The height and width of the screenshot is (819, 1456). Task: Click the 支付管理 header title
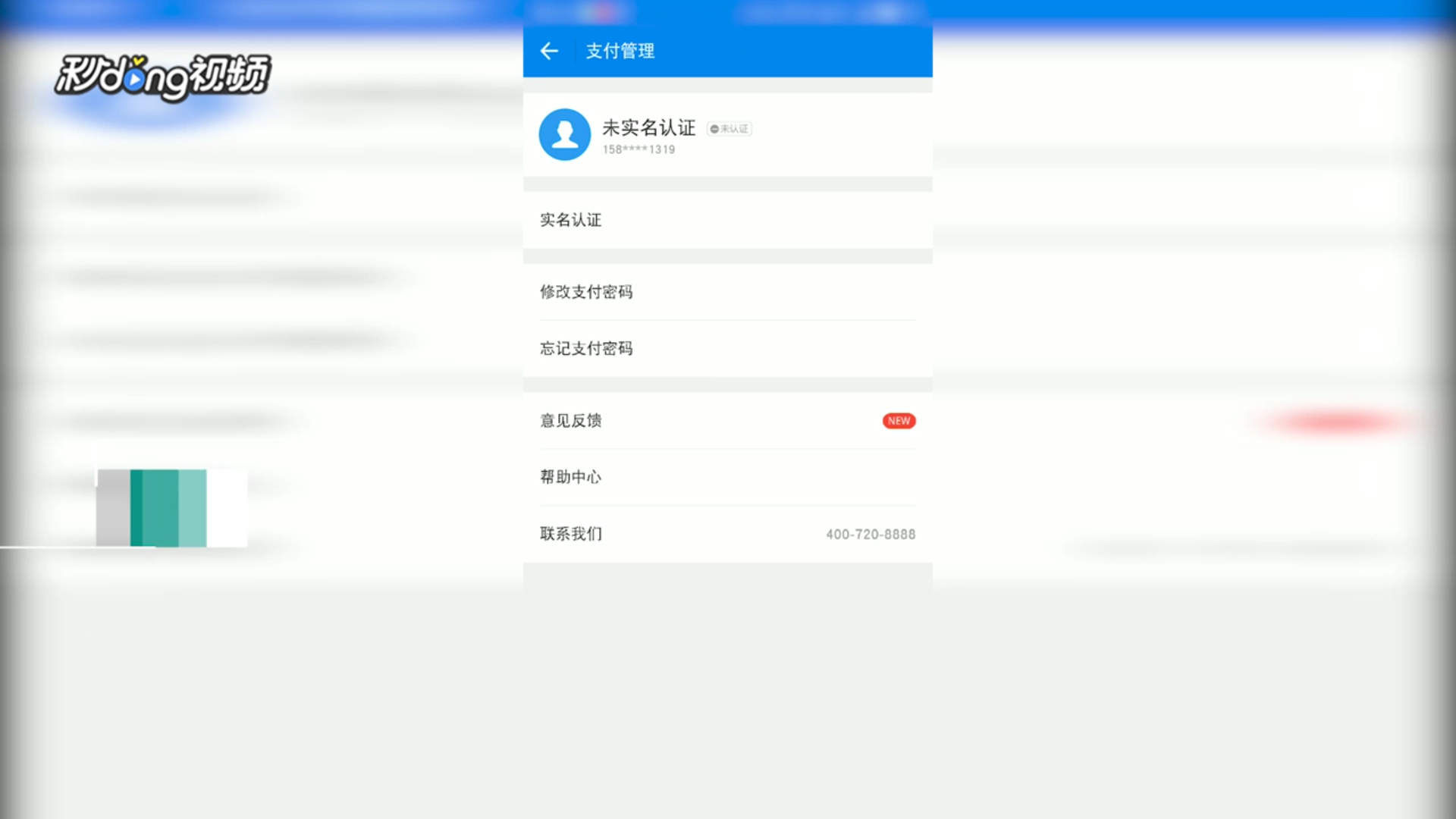(620, 51)
